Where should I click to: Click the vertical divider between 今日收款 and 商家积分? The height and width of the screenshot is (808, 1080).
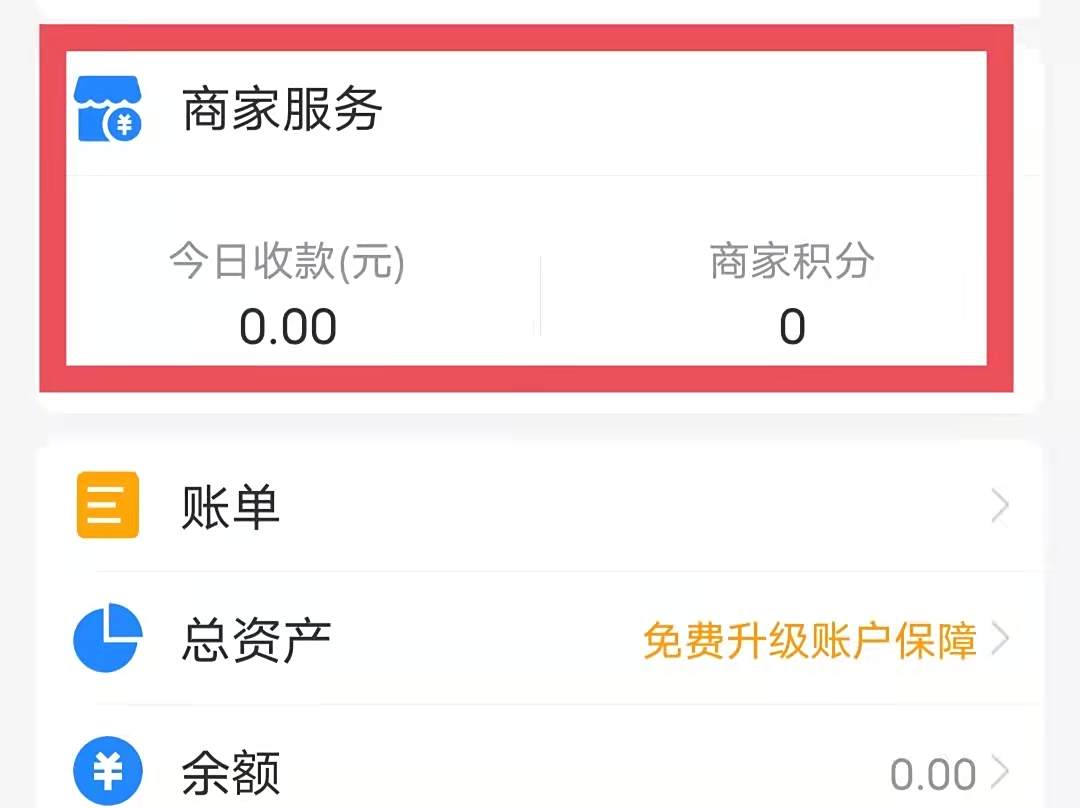click(x=541, y=296)
